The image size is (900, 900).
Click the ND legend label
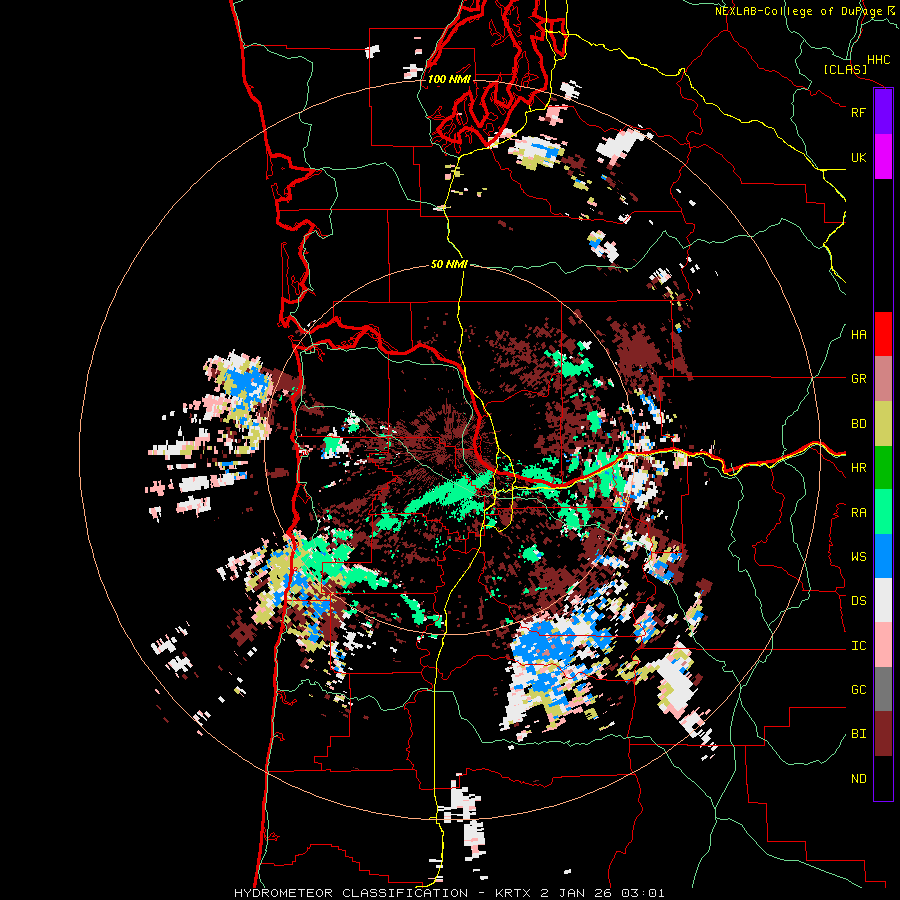point(858,778)
